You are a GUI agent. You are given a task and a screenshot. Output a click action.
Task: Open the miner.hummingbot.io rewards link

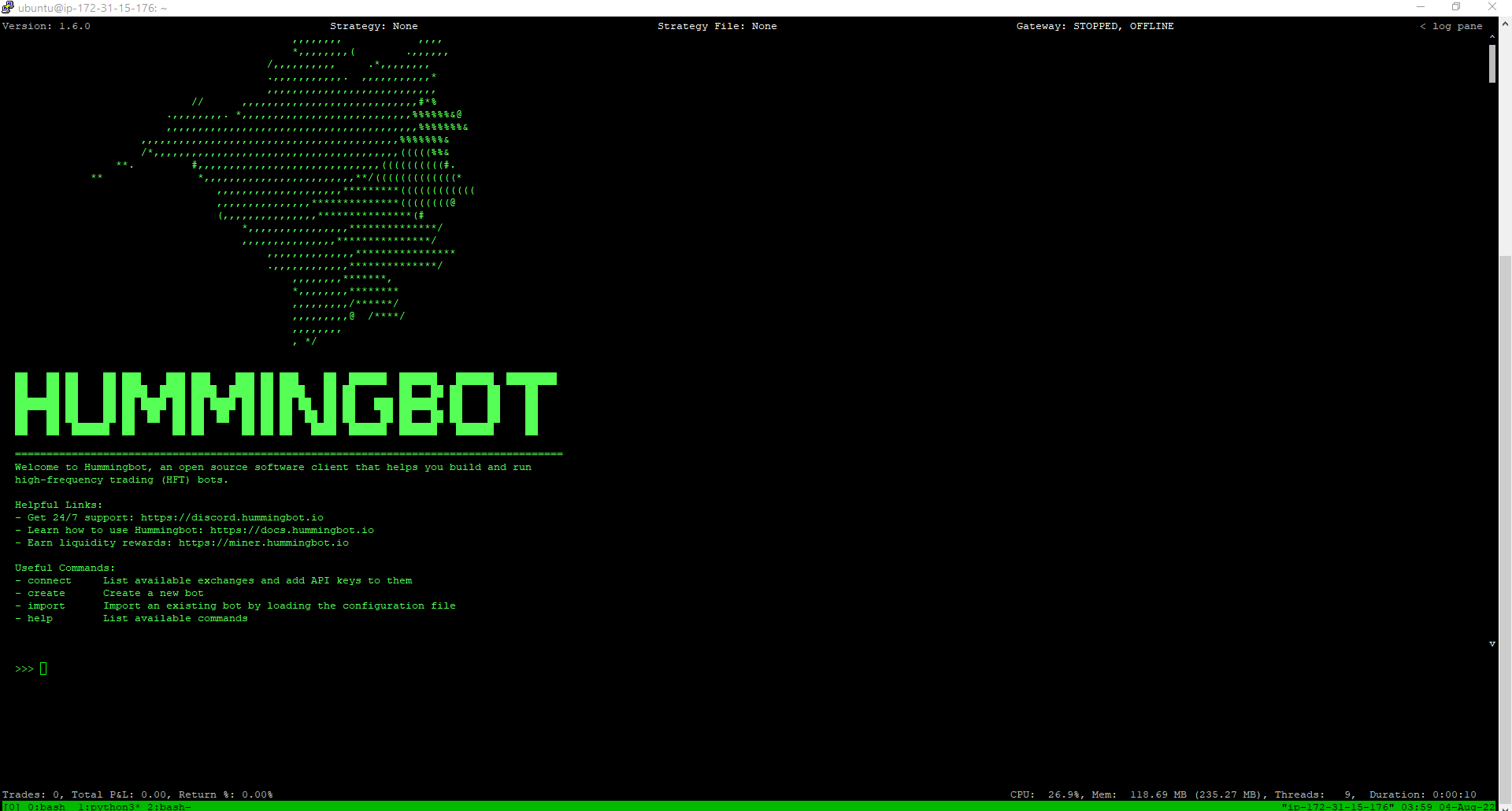click(x=265, y=543)
